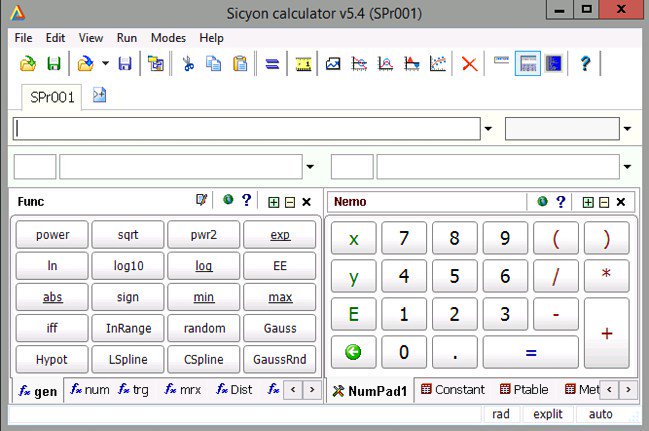Open the File menu

(x=23, y=38)
